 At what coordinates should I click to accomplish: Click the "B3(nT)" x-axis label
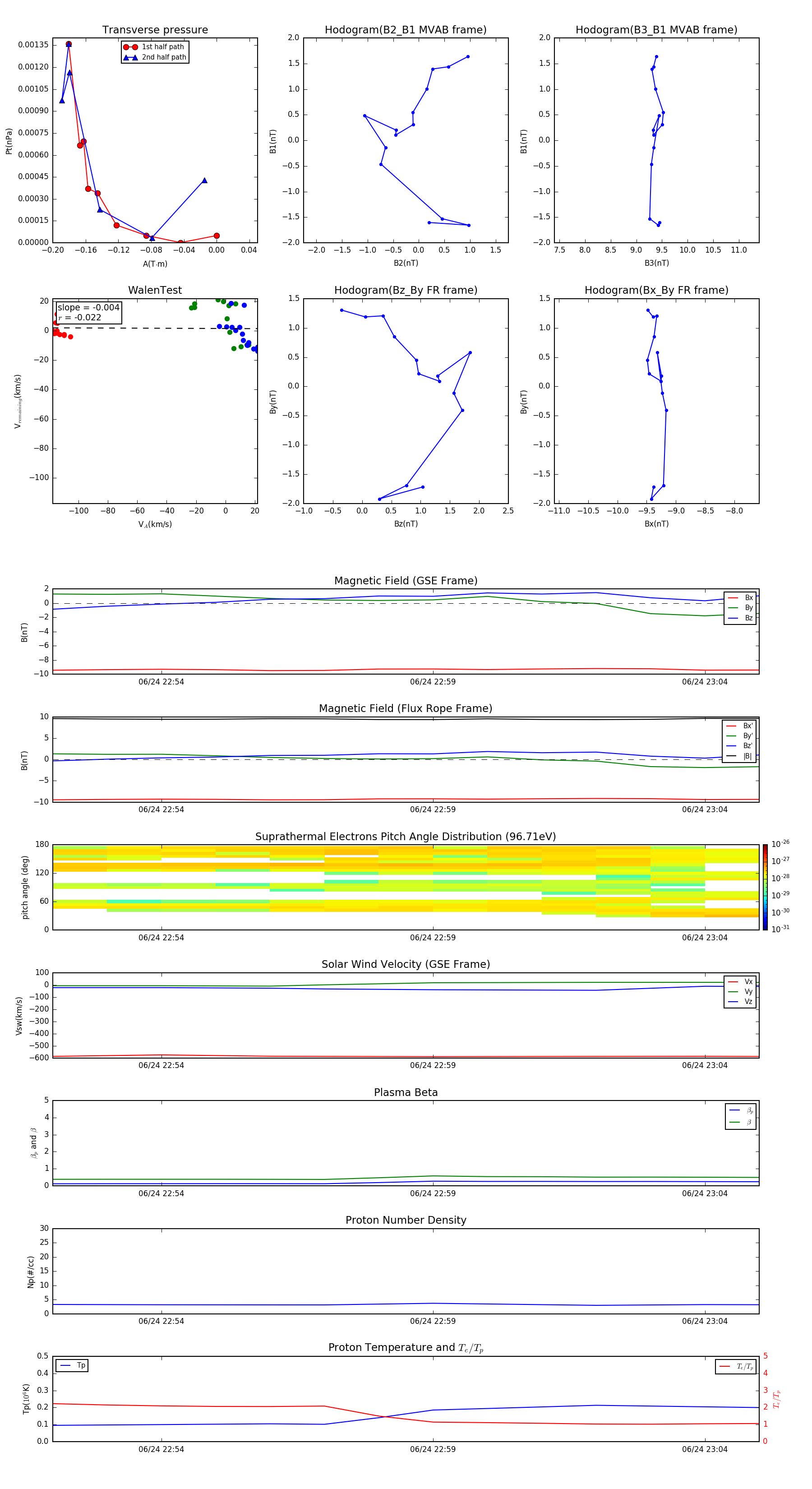[656, 263]
